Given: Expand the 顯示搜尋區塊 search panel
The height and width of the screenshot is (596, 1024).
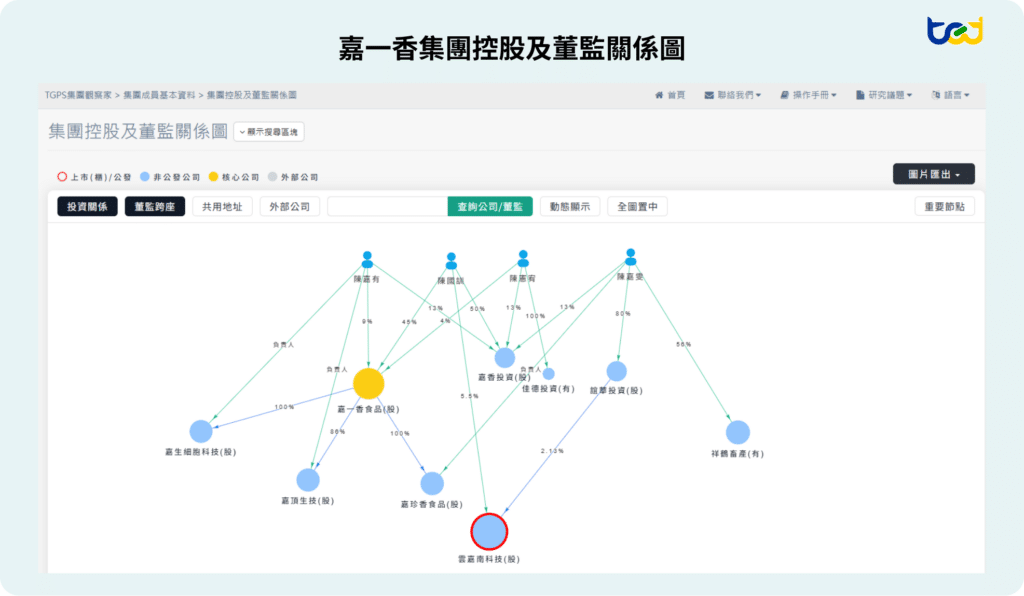Looking at the screenshot, I should pos(268,132).
